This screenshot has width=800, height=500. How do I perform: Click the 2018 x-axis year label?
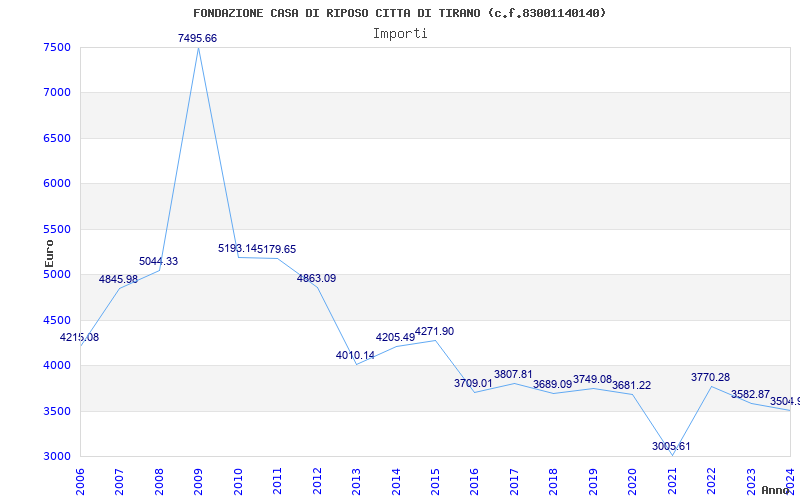[554, 481]
